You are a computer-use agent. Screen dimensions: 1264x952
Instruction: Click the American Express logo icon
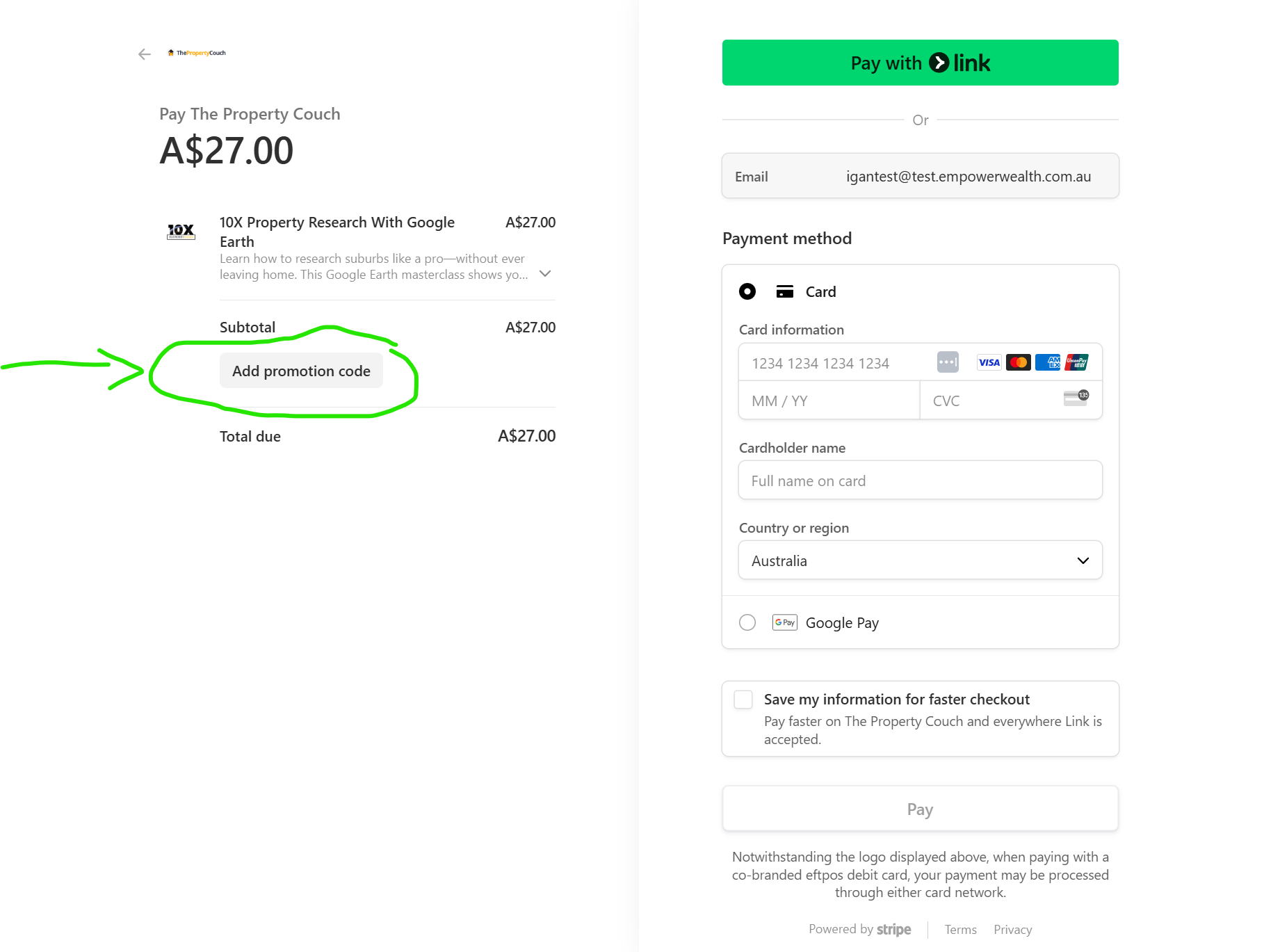point(1048,362)
